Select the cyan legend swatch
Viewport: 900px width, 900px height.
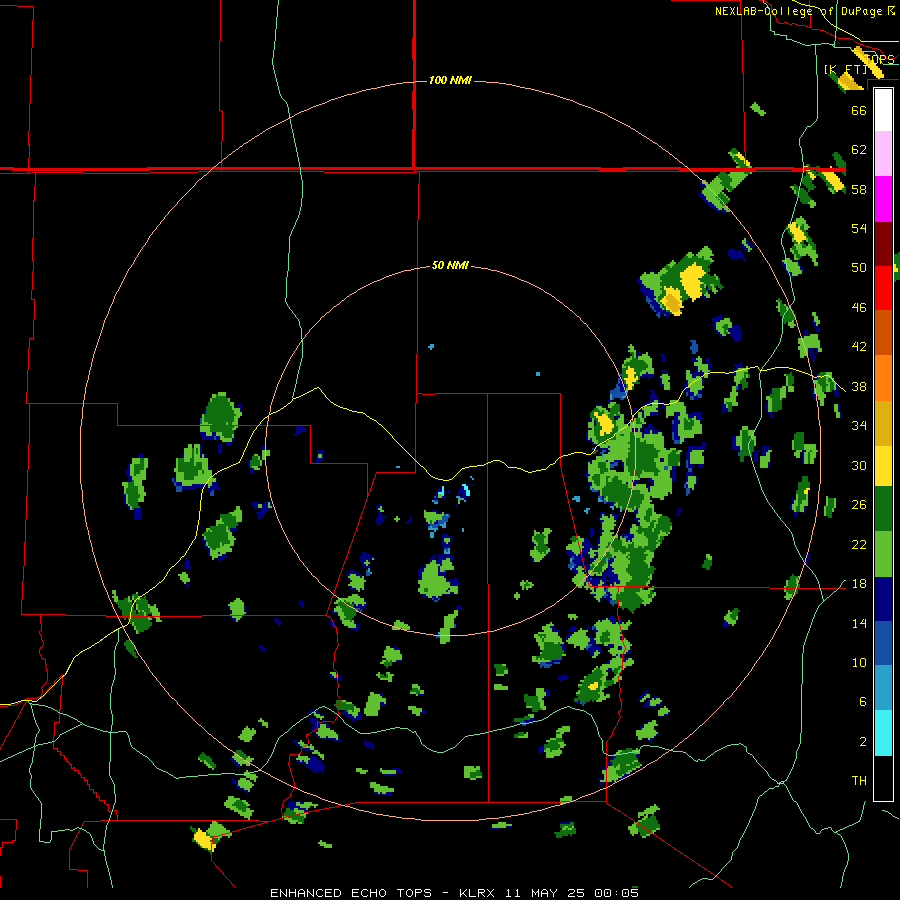(883, 733)
